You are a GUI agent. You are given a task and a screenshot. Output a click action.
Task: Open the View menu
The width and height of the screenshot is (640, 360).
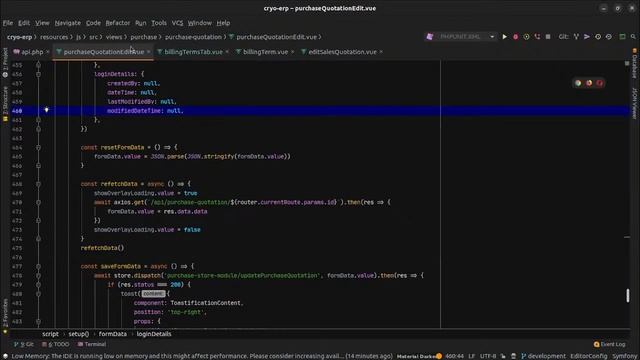tap(42, 23)
